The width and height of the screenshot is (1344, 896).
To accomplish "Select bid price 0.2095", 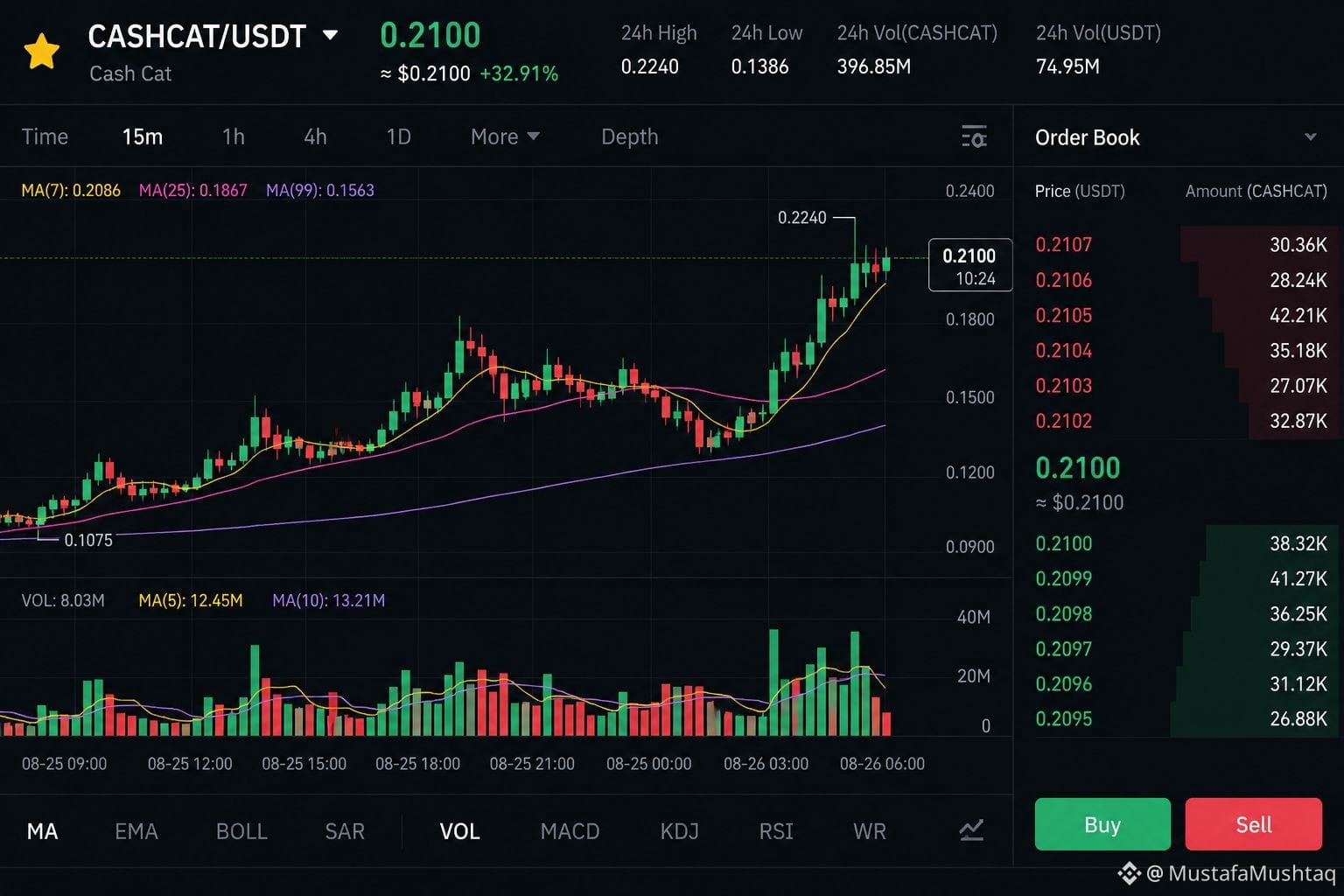I will [x=1064, y=719].
